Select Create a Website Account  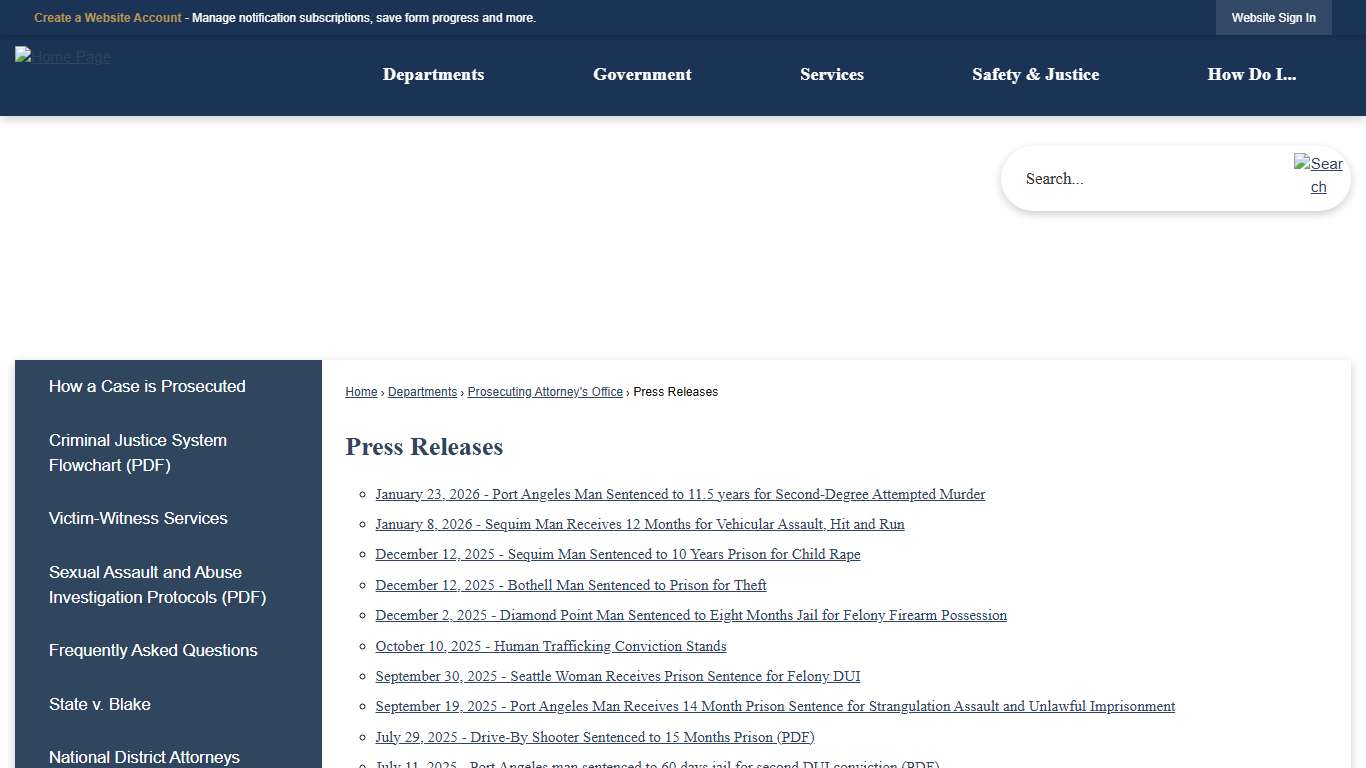(x=107, y=17)
